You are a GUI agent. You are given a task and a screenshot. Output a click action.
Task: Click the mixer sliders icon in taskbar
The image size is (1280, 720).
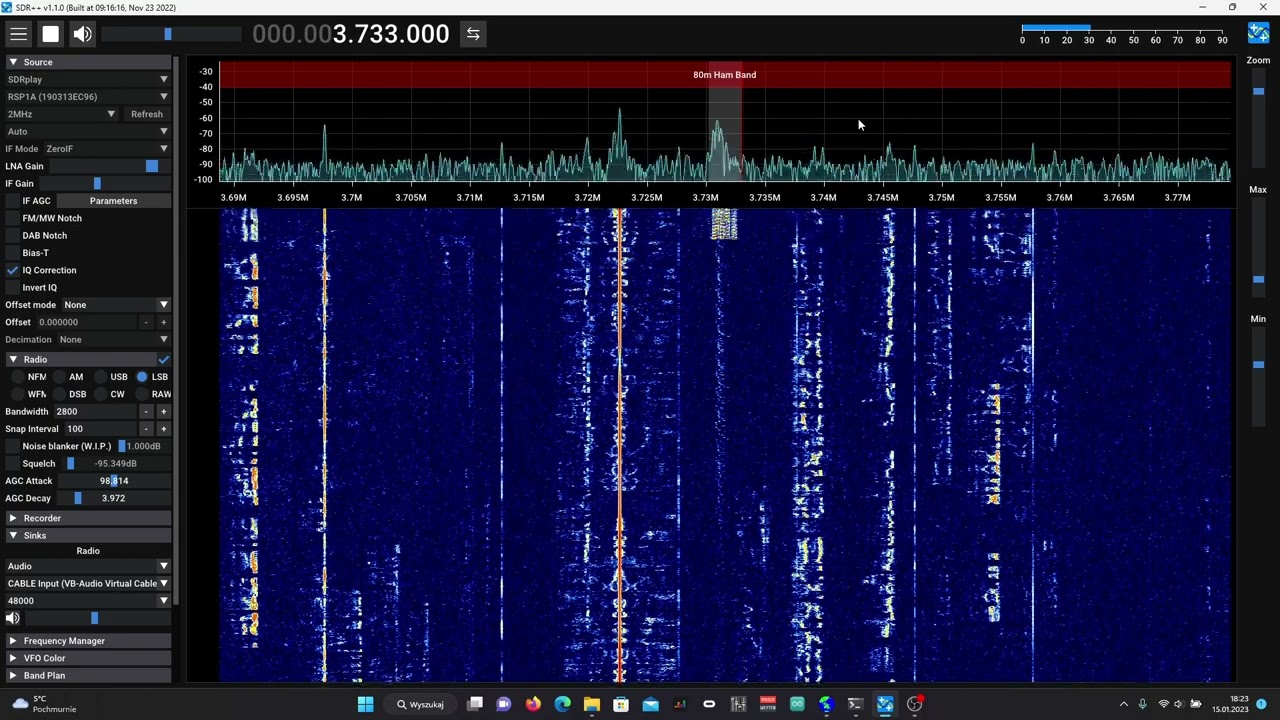738,704
